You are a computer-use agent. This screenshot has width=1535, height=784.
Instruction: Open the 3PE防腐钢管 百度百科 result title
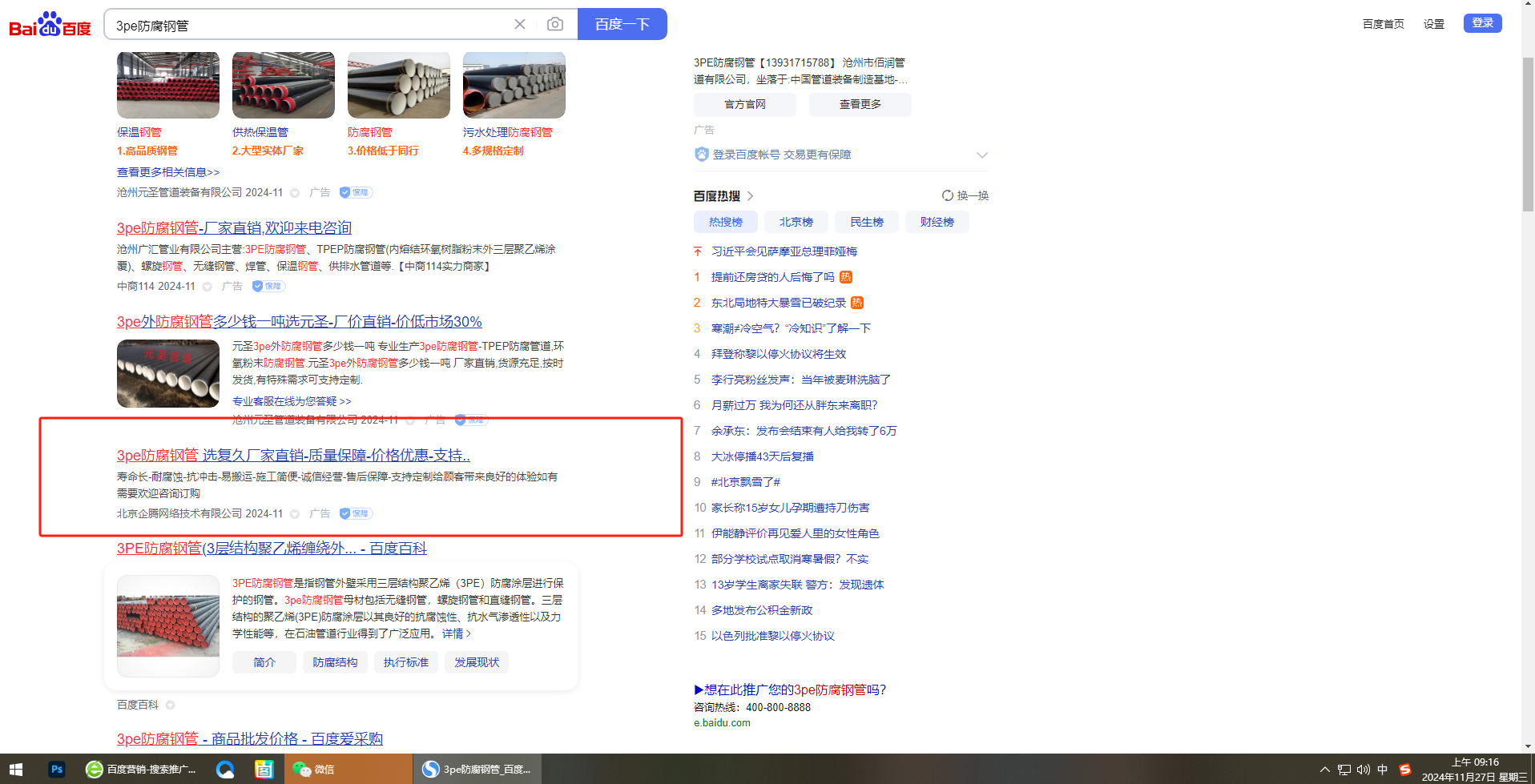coord(272,549)
